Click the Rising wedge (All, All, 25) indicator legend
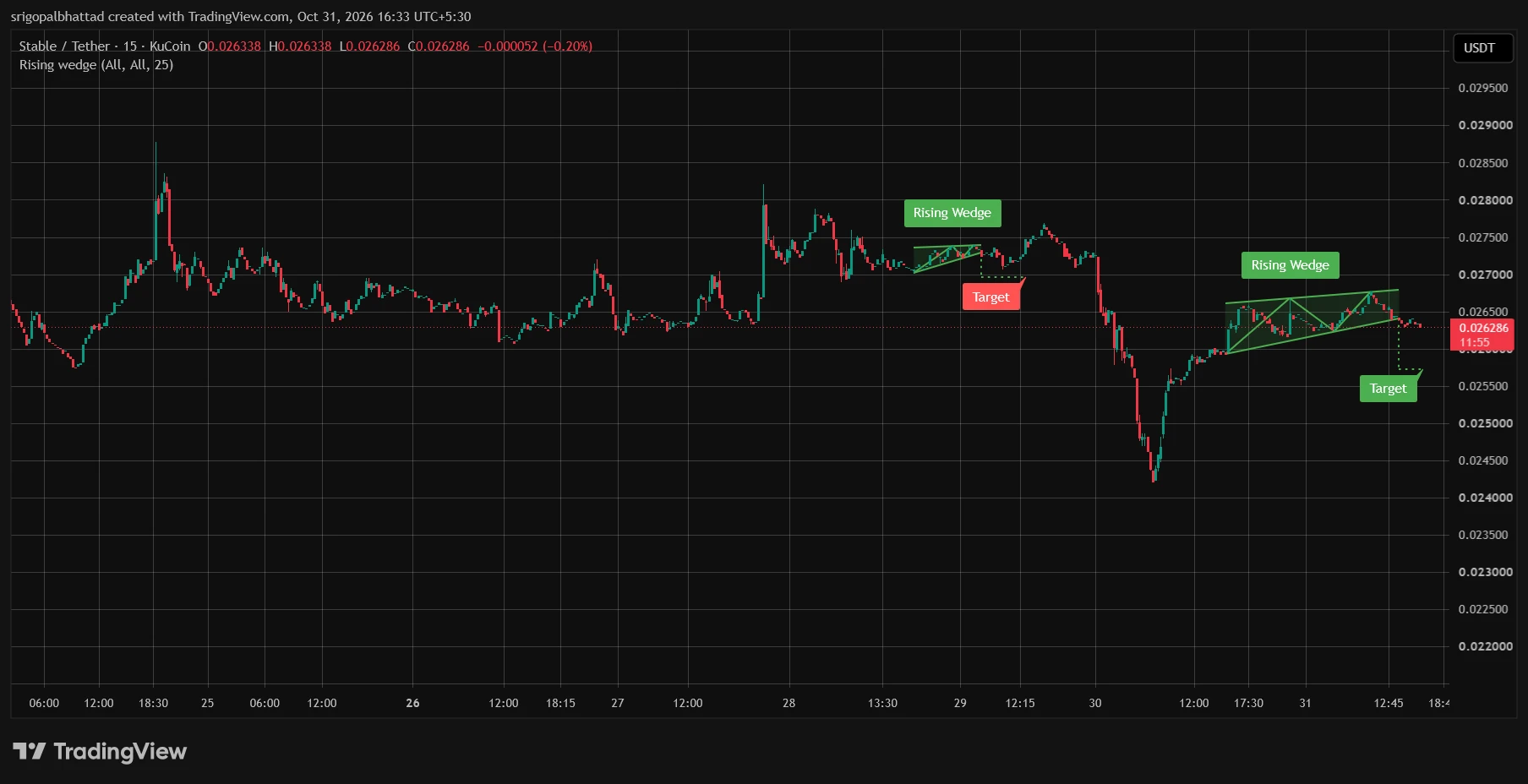The height and width of the screenshot is (784, 1528). pos(96,65)
